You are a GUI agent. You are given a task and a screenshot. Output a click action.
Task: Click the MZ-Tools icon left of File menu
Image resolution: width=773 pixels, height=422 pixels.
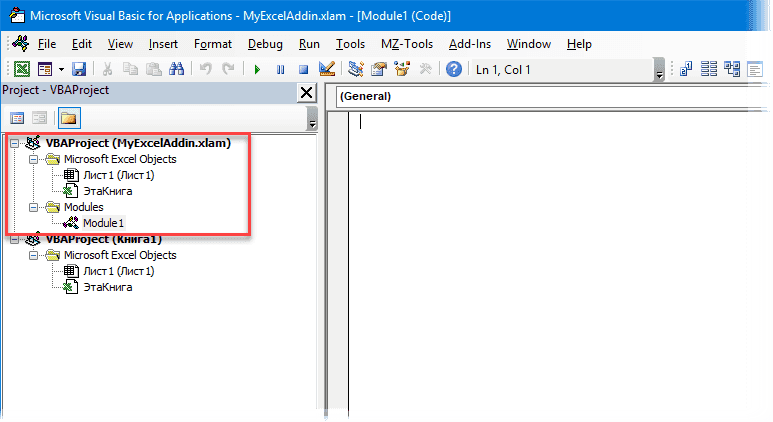[x=21, y=43]
